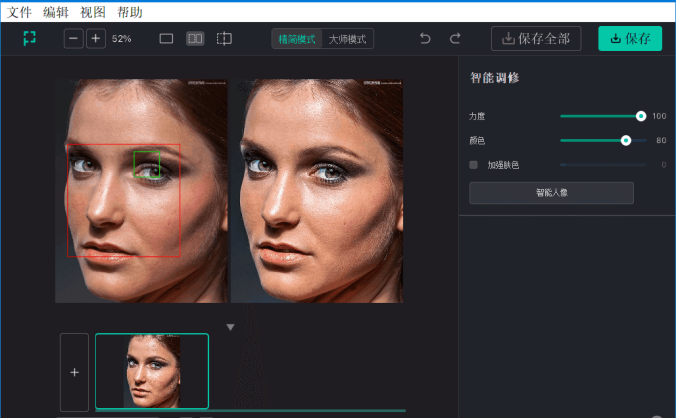
Task: Zoom in with the plus button
Action: pos(95,38)
